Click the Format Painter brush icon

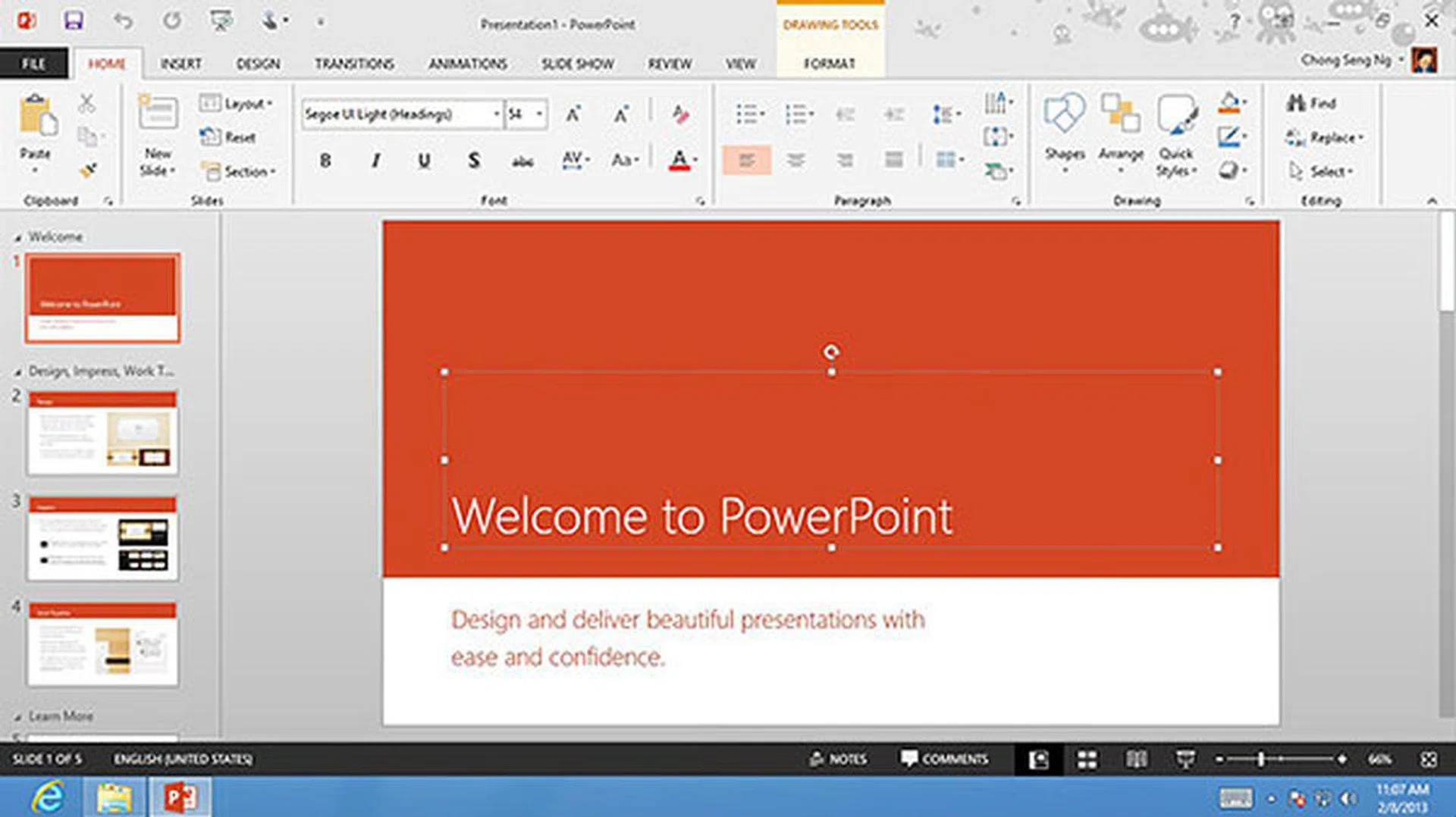pos(89,170)
